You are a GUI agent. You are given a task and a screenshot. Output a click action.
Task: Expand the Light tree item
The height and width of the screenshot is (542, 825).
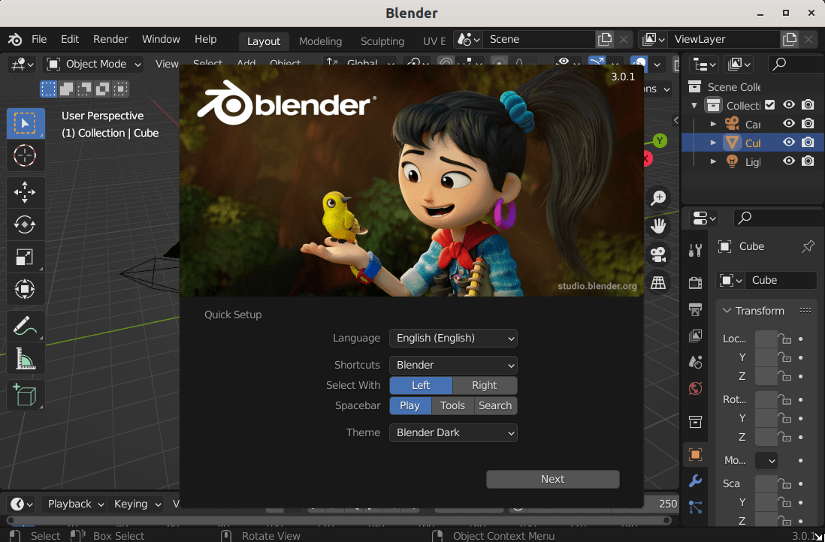[x=713, y=162]
